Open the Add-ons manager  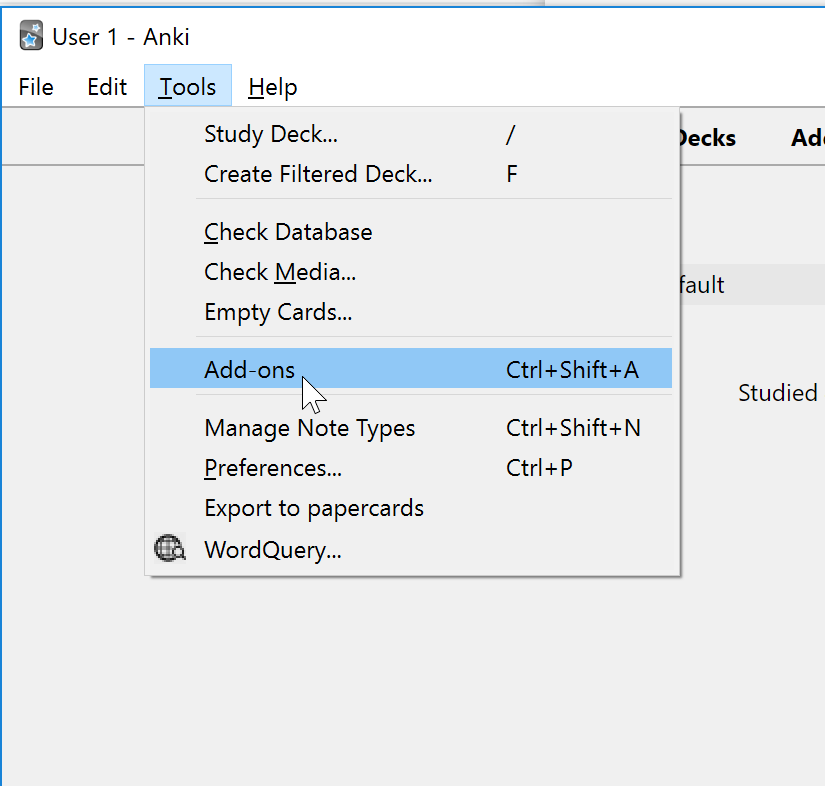click(410, 368)
